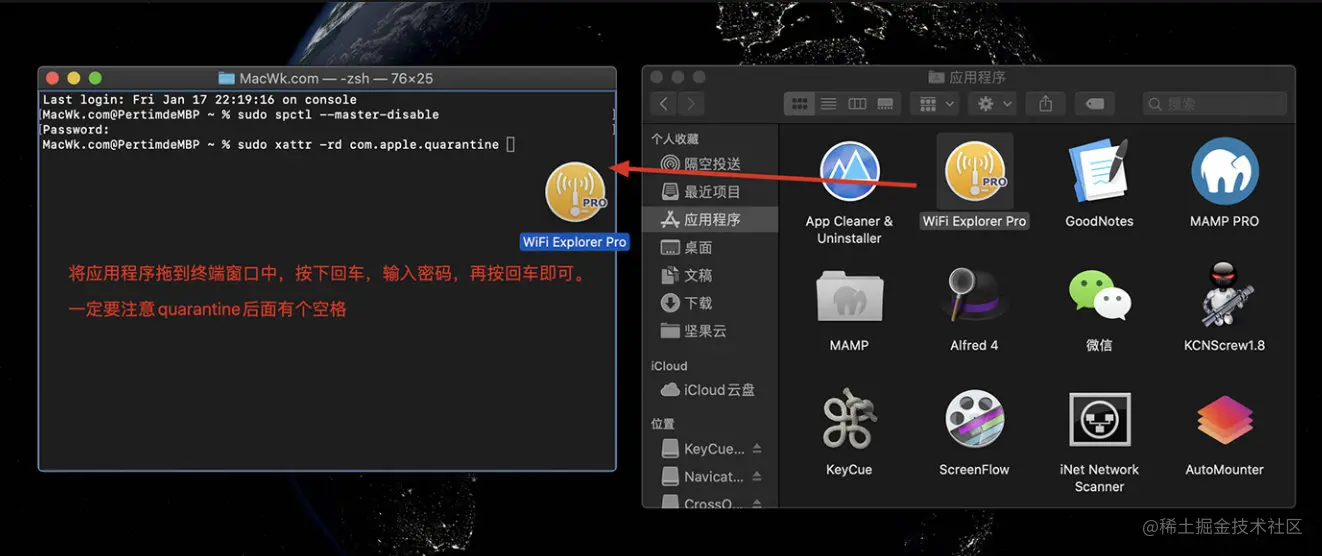Click the Finder edit tags button
The width and height of the screenshot is (1322, 556).
1095,103
